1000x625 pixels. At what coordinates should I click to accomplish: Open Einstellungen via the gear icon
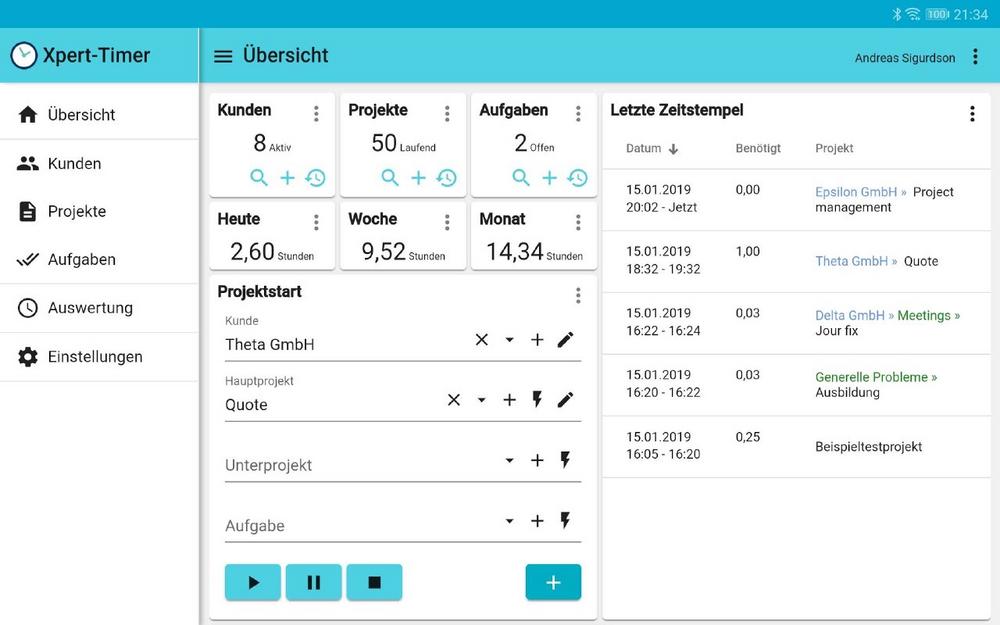click(x=27, y=356)
